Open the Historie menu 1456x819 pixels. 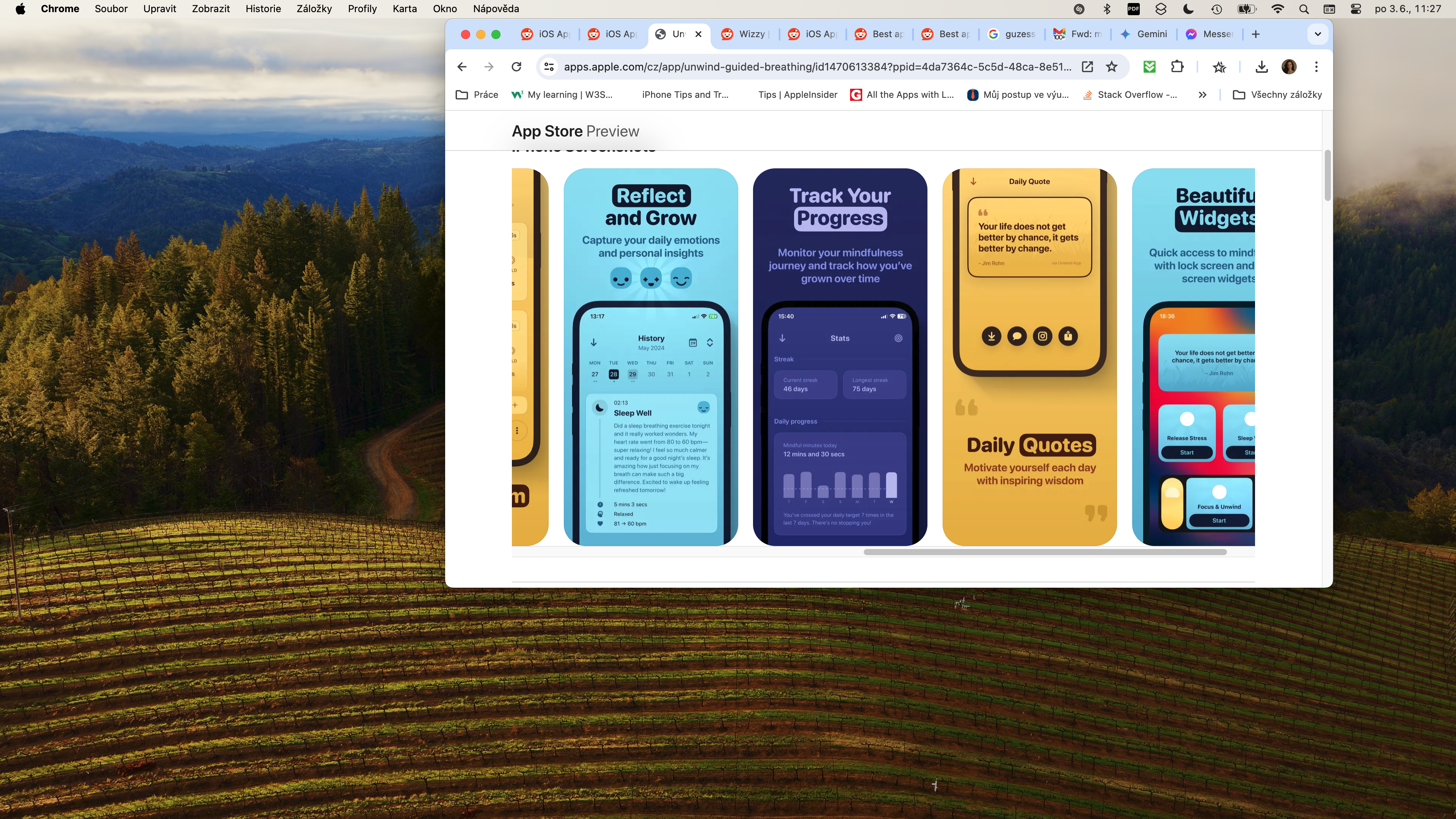coord(263,8)
